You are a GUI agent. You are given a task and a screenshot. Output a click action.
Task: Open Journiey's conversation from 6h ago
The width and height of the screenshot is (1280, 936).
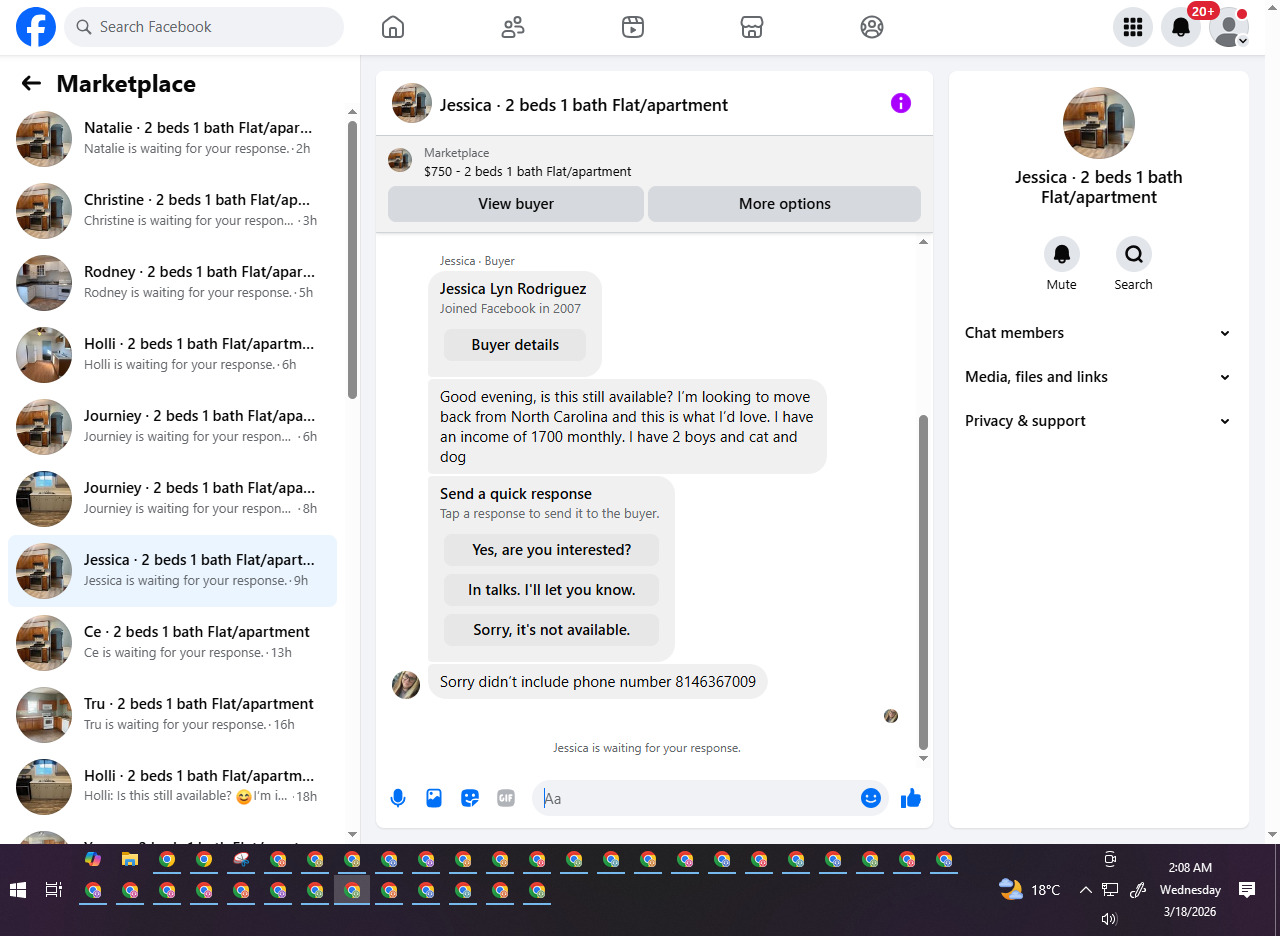point(172,427)
